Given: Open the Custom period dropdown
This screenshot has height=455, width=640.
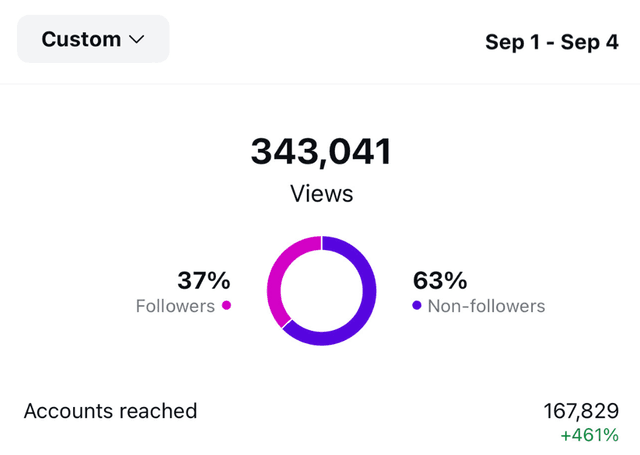Looking at the screenshot, I should pos(93,40).
